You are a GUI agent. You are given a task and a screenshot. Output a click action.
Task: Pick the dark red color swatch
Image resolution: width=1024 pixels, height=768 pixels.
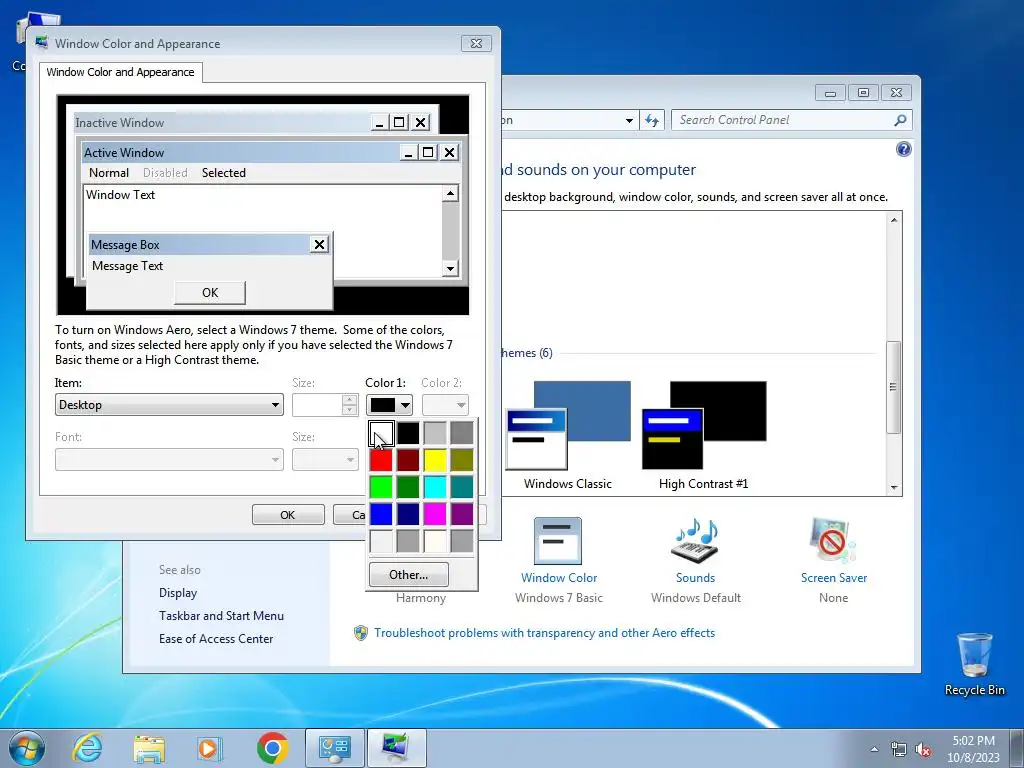tap(408, 460)
